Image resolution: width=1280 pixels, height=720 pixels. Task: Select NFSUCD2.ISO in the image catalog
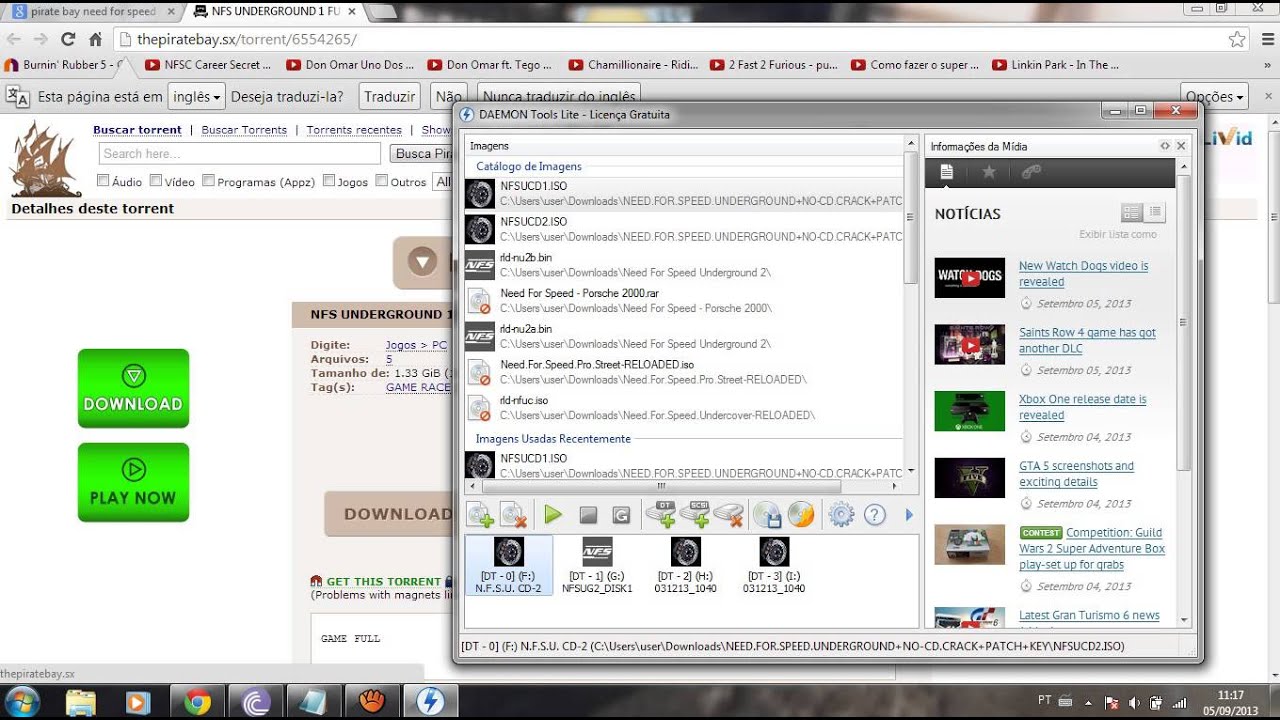click(684, 229)
